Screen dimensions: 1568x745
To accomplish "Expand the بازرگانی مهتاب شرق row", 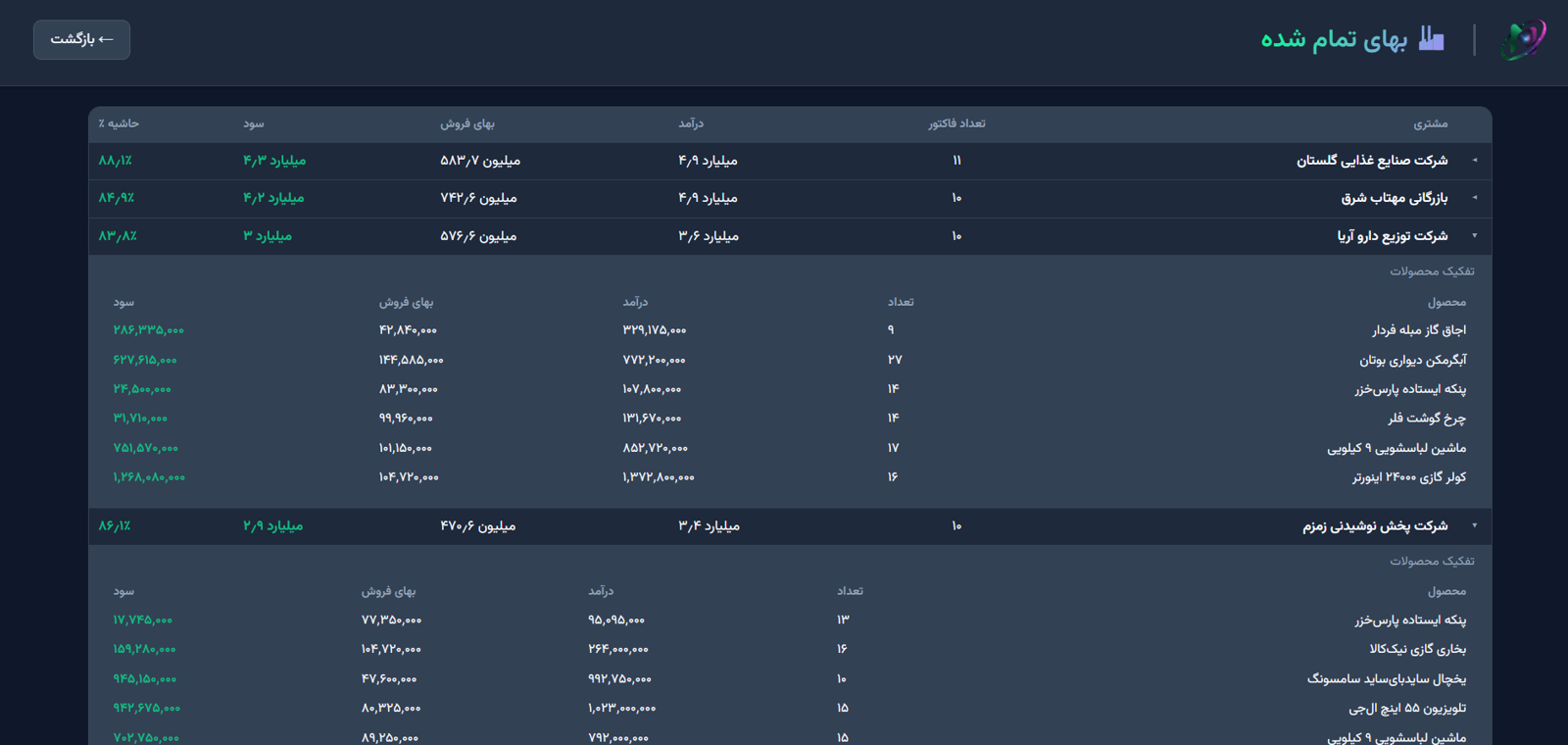I will [x=1474, y=198].
